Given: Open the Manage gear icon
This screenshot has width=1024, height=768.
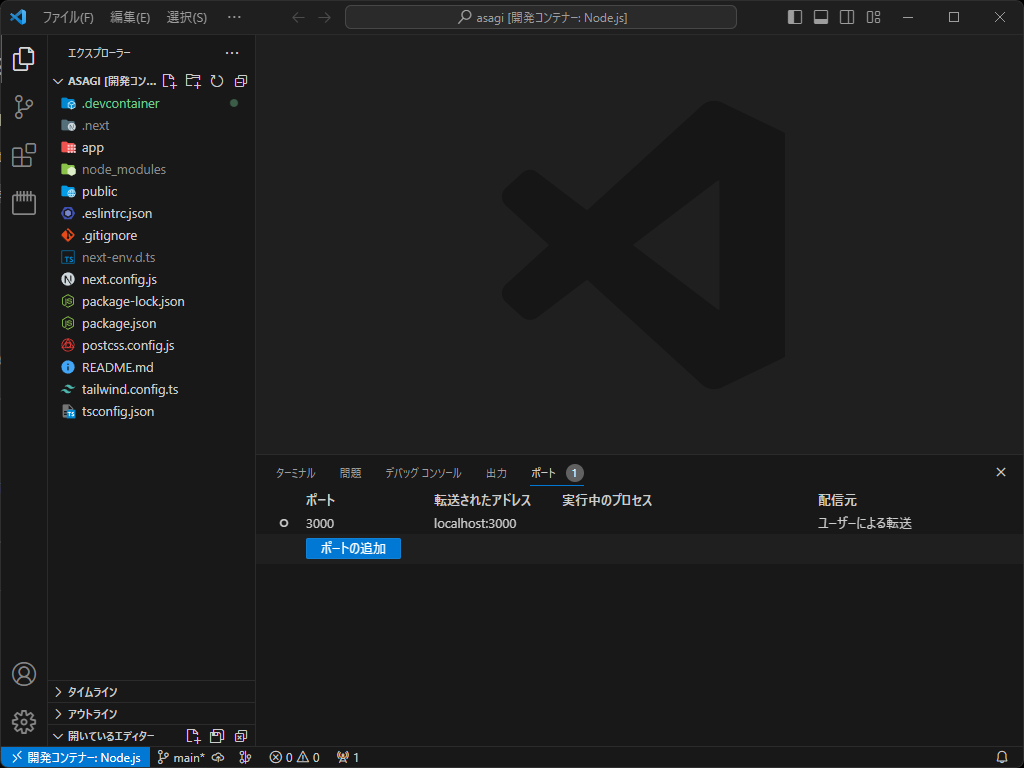Looking at the screenshot, I should point(24,722).
